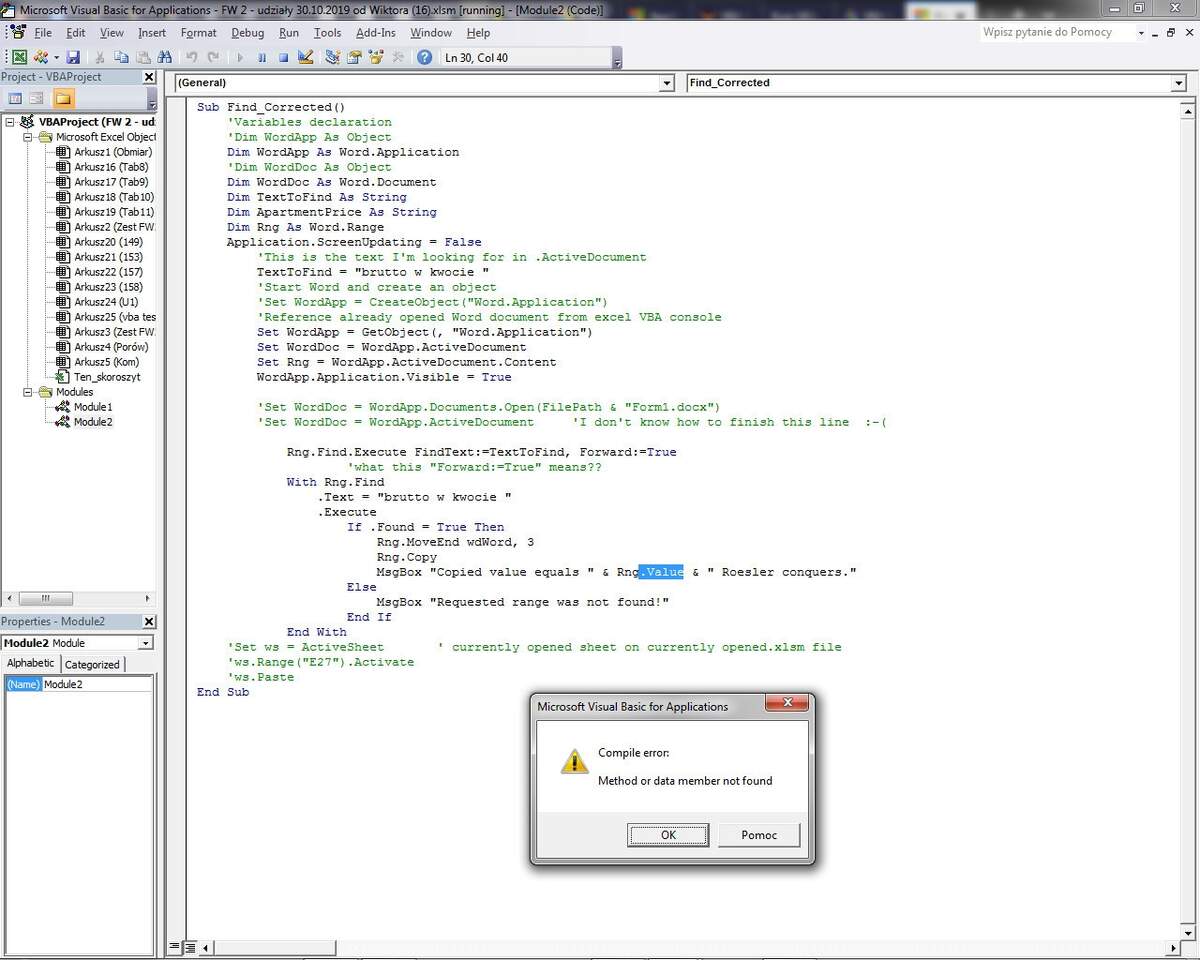Click the Break pause icon
The height and width of the screenshot is (960, 1200).
(x=262, y=58)
